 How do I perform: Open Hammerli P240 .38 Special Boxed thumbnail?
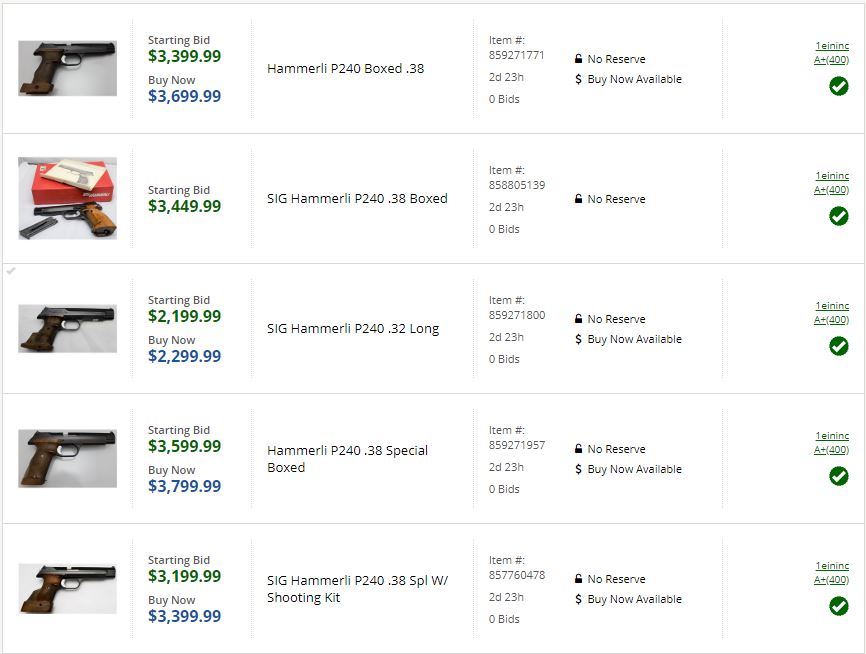67,458
